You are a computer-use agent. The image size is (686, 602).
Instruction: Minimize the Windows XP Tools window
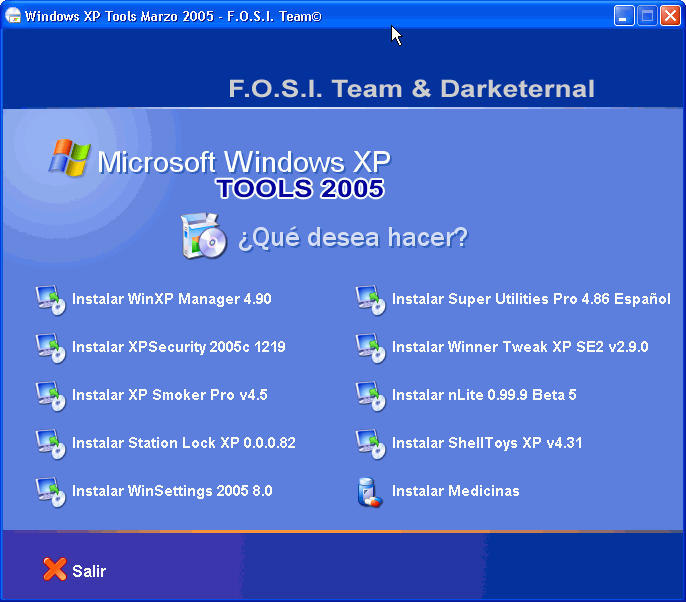tap(624, 16)
